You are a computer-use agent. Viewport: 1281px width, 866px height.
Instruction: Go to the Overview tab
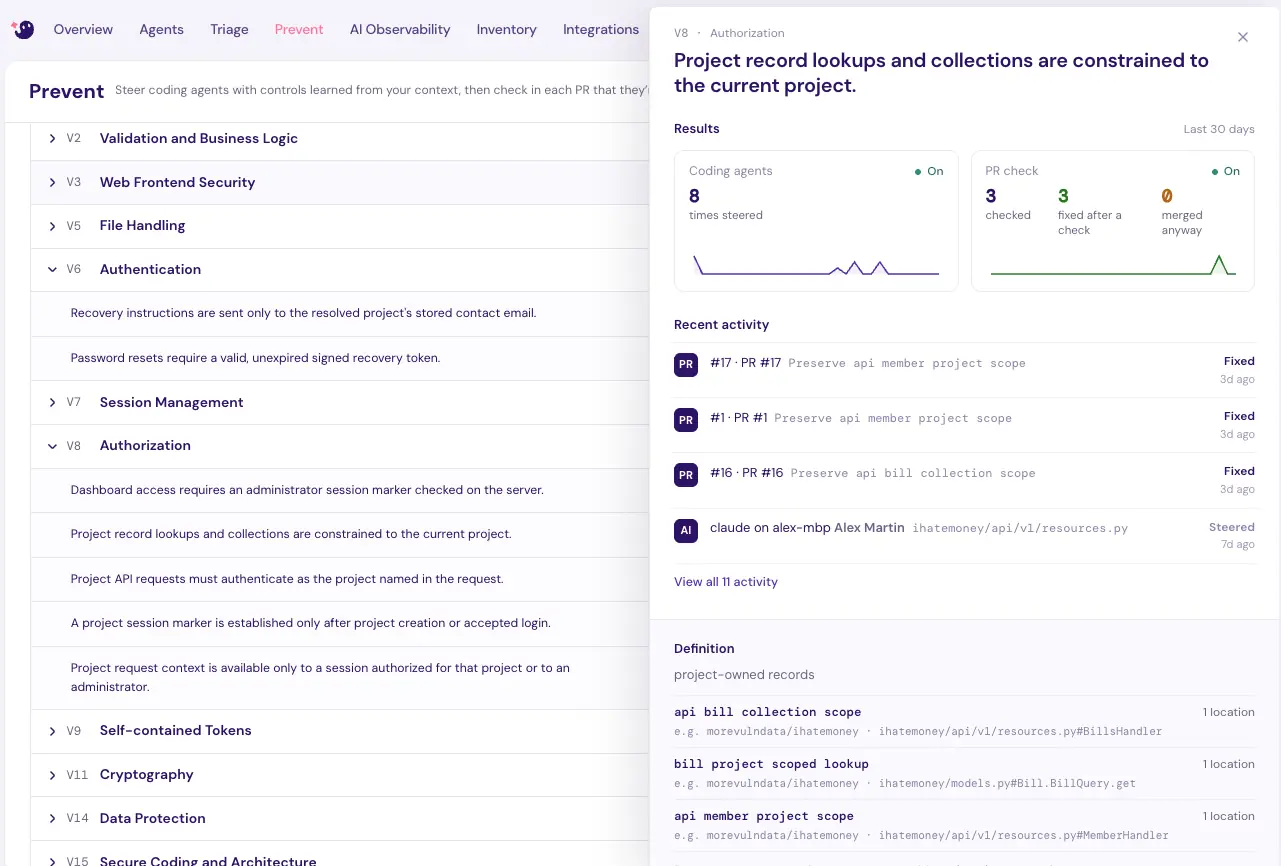pos(83,29)
